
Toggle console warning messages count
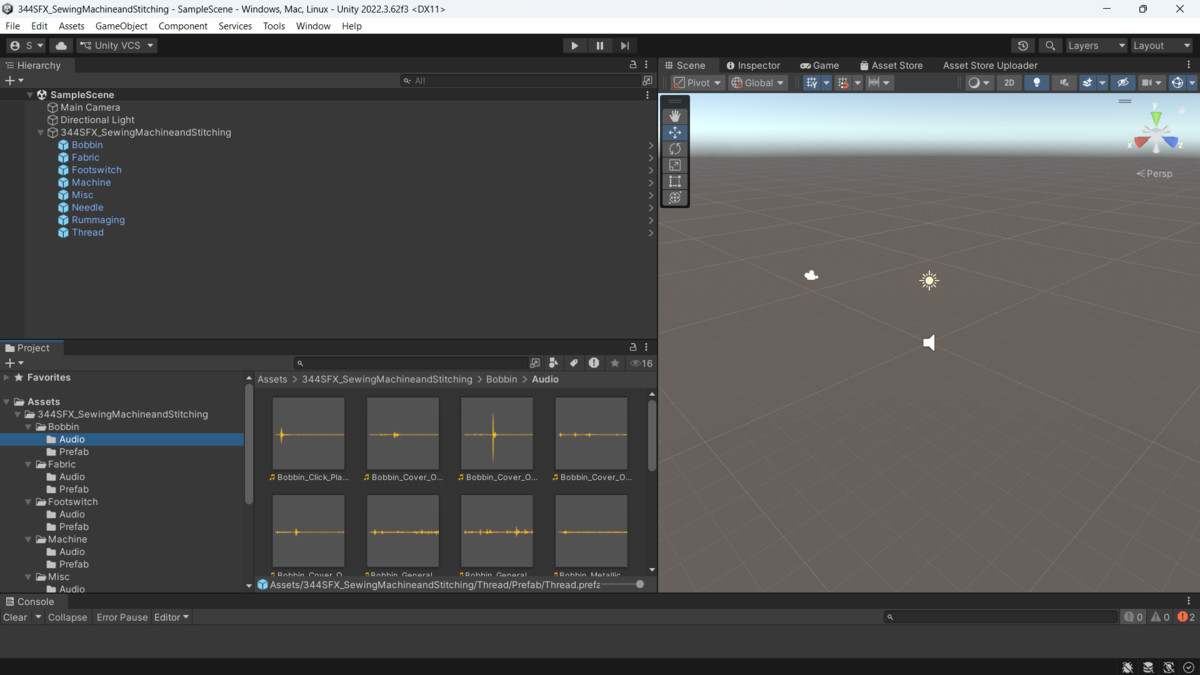pyautogui.click(x=1160, y=617)
